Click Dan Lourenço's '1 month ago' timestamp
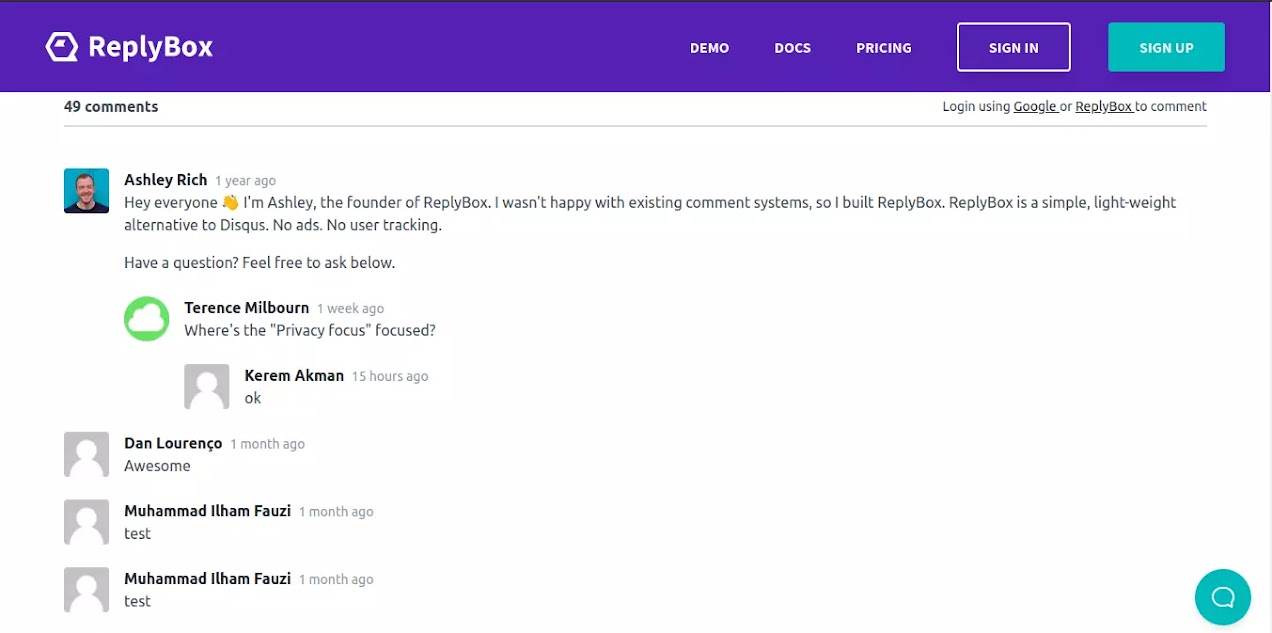Viewport: 1272px width, 633px height. (267, 444)
